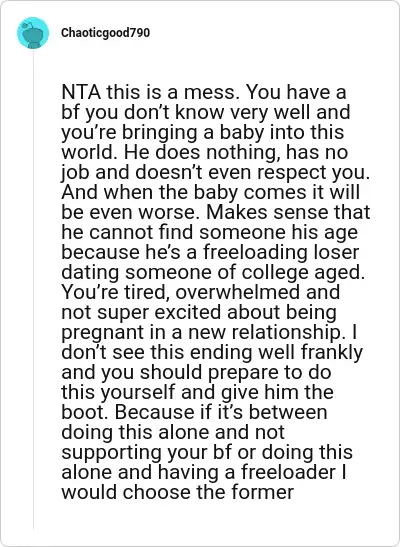Open Chaoticgood790's teal avatar icon
400x547 pixels.
33,33
